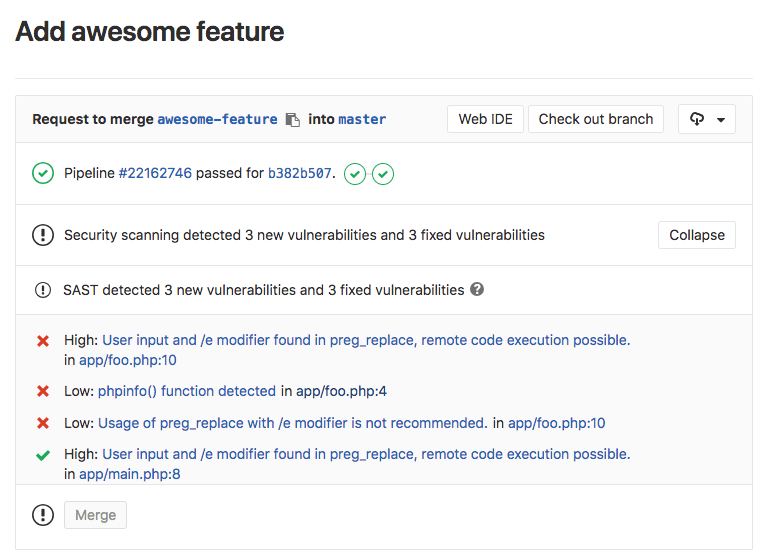The height and width of the screenshot is (560, 767).
Task: Click the SAST help question mark icon
Action: 477,290
